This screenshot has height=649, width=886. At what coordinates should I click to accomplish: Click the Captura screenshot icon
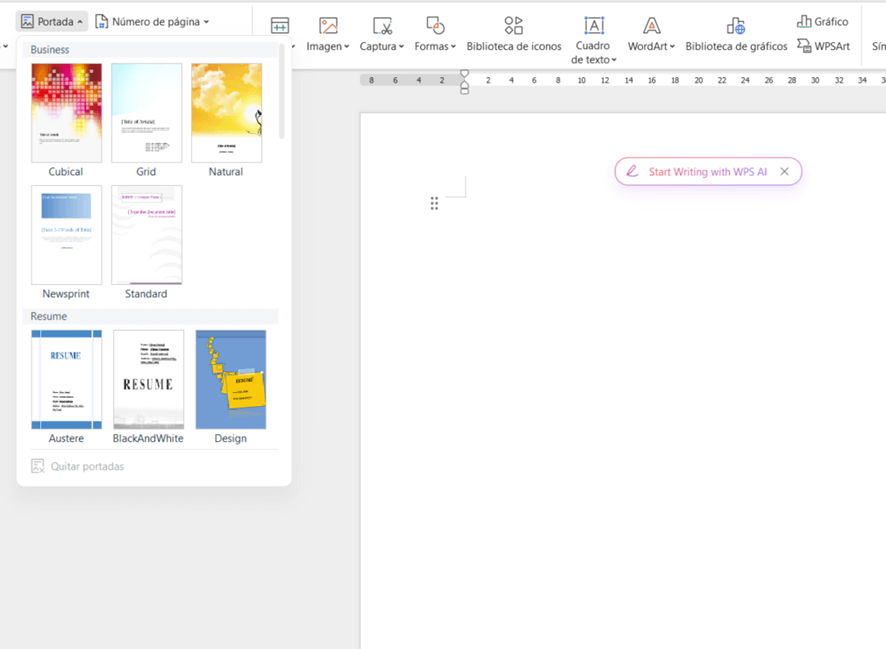(x=382, y=26)
